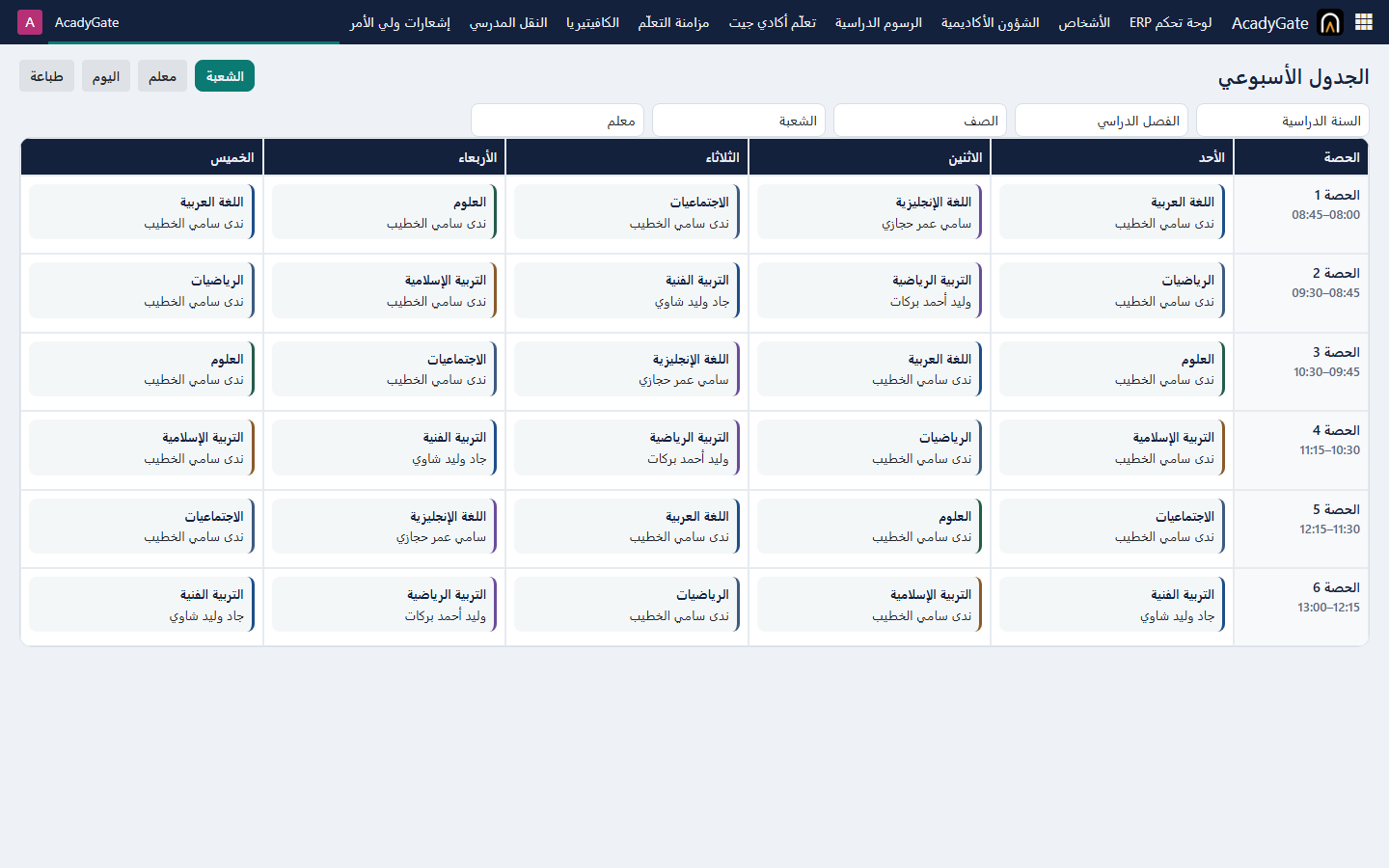Open the apps grid launcher icon
Viewport: 1389px width, 868px height.
click(x=1364, y=22)
